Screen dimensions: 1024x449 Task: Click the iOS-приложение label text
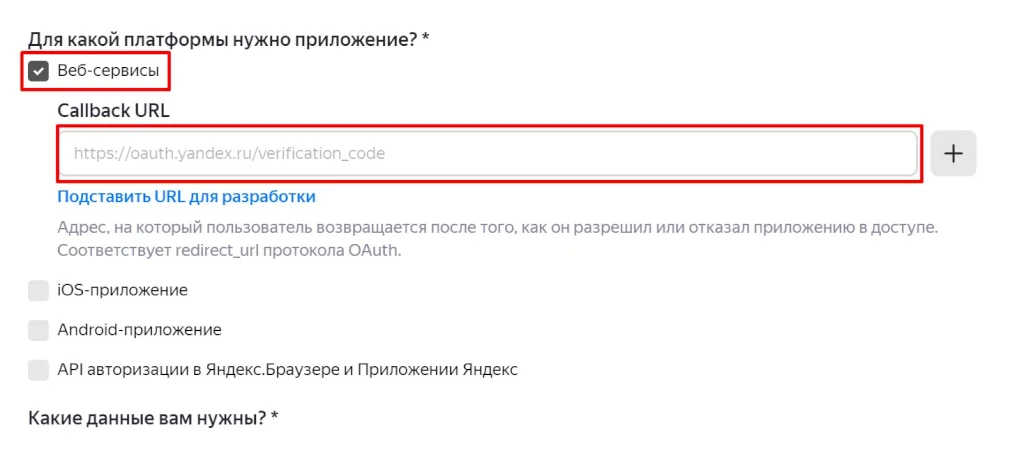(123, 291)
